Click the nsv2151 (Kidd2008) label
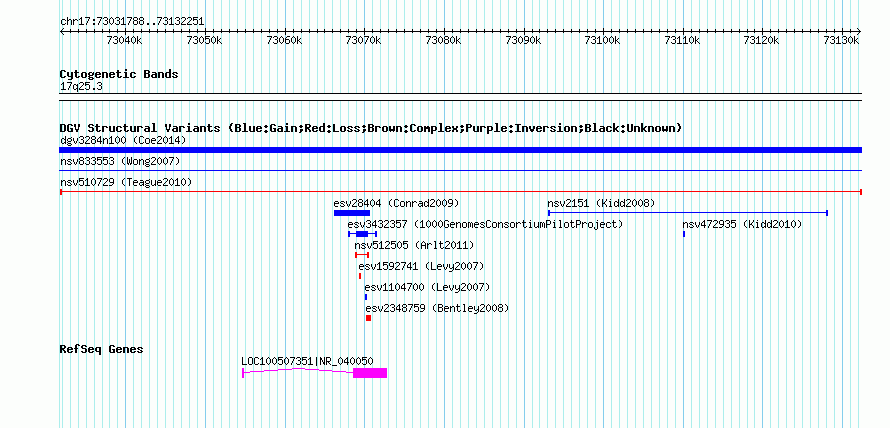Image resolution: width=890 pixels, height=428 pixels. pyautogui.click(x=601, y=203)
